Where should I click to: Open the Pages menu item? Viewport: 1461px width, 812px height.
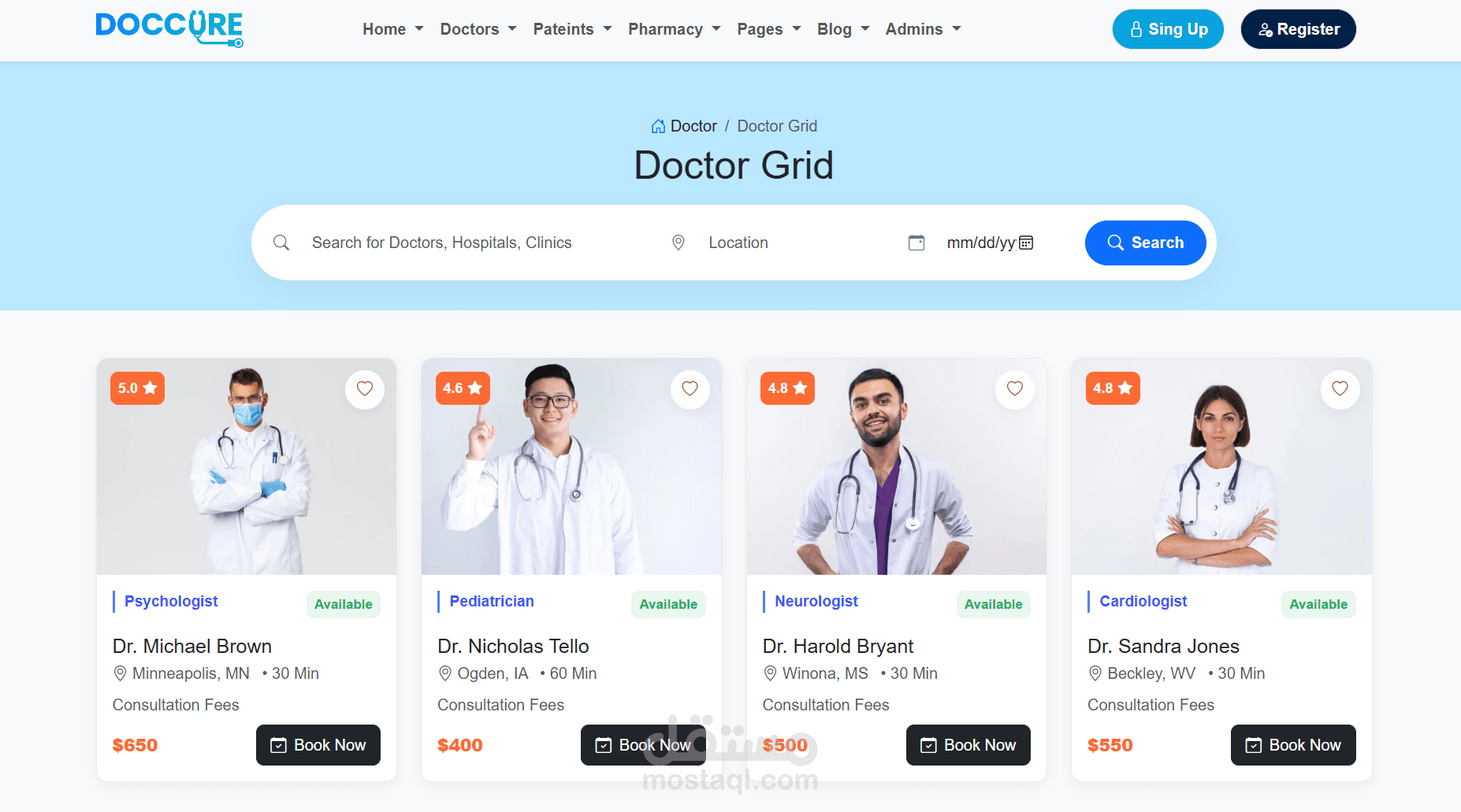769,29
